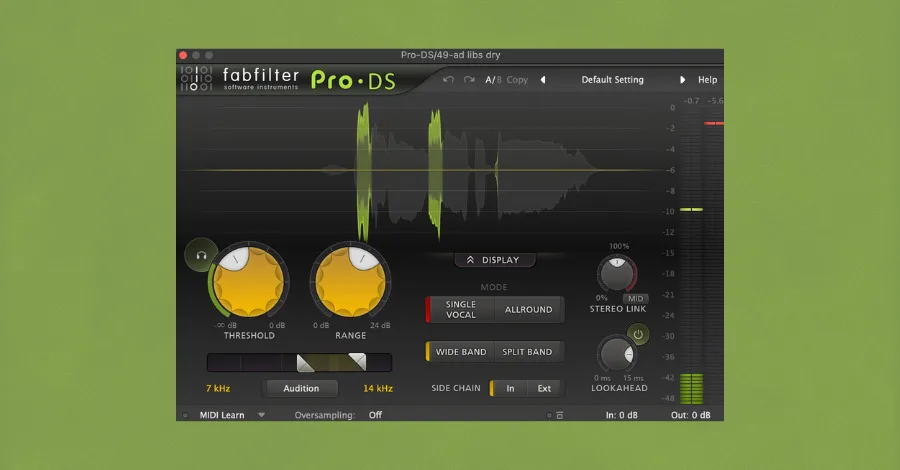
Task: Open the Oversampling Off menu
Action: [x=375, y=415]
